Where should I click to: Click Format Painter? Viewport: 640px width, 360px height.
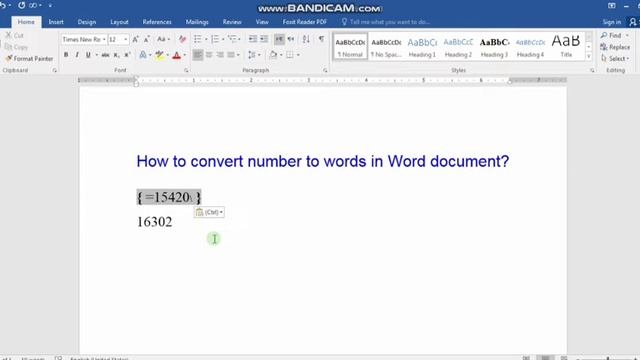click(x=29, y=59)
